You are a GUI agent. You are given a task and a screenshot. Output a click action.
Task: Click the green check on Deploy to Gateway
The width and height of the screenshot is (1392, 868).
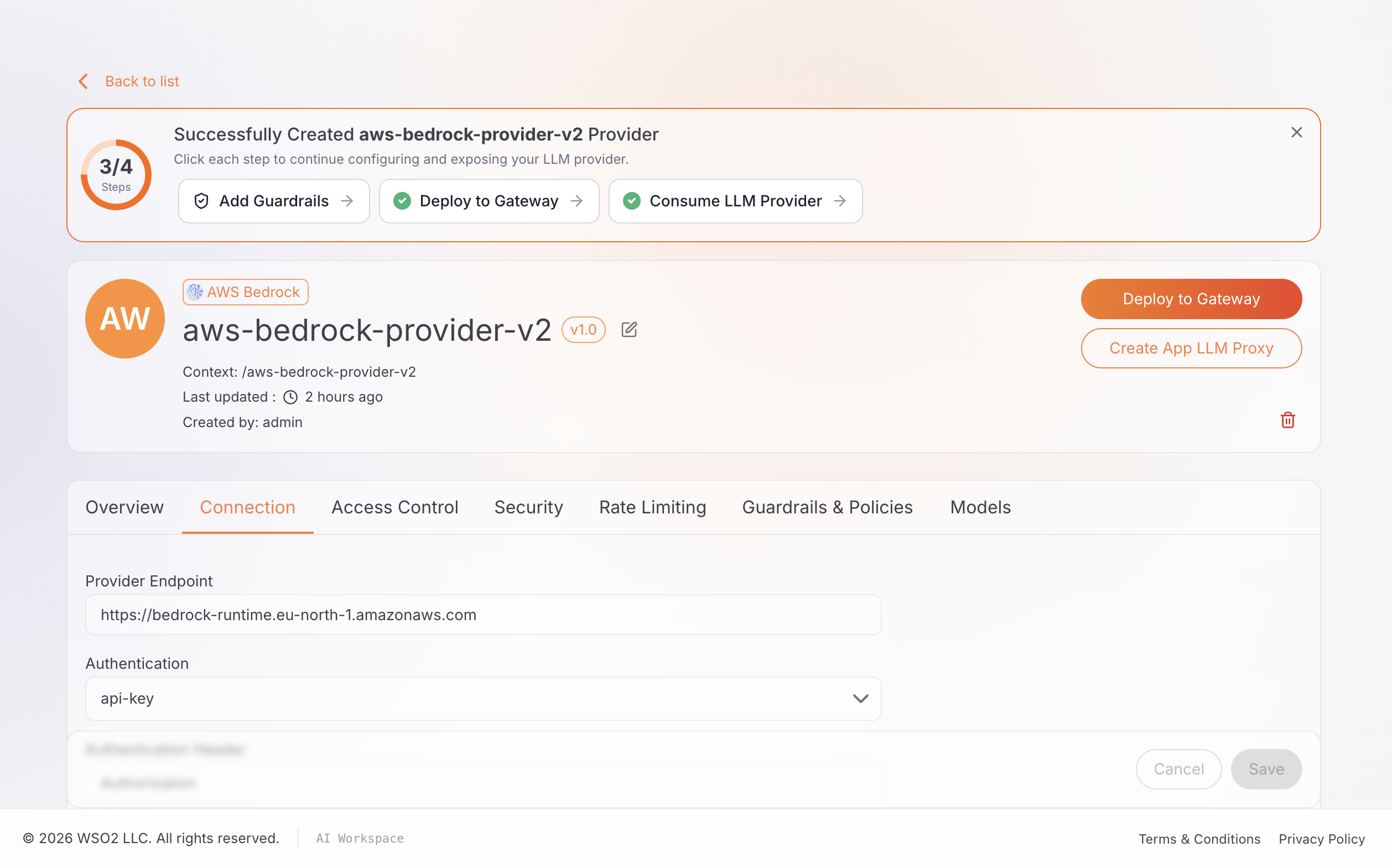(x=402, y=201)
